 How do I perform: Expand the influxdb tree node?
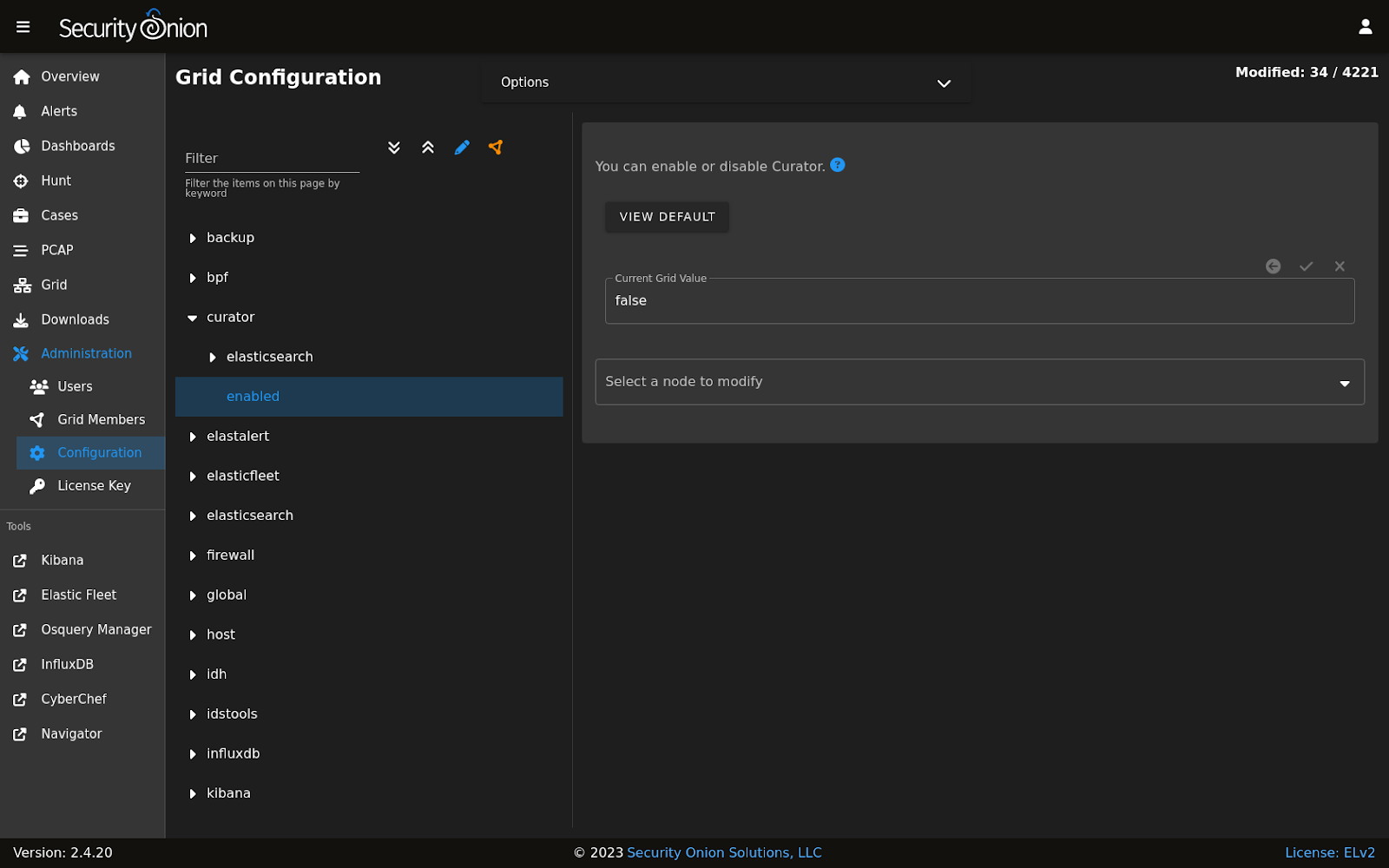click(193, 754)
